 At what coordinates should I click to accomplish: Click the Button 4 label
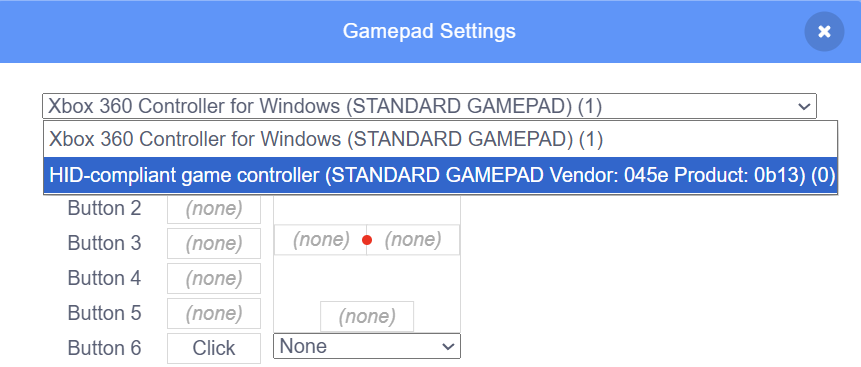[104, 278]
